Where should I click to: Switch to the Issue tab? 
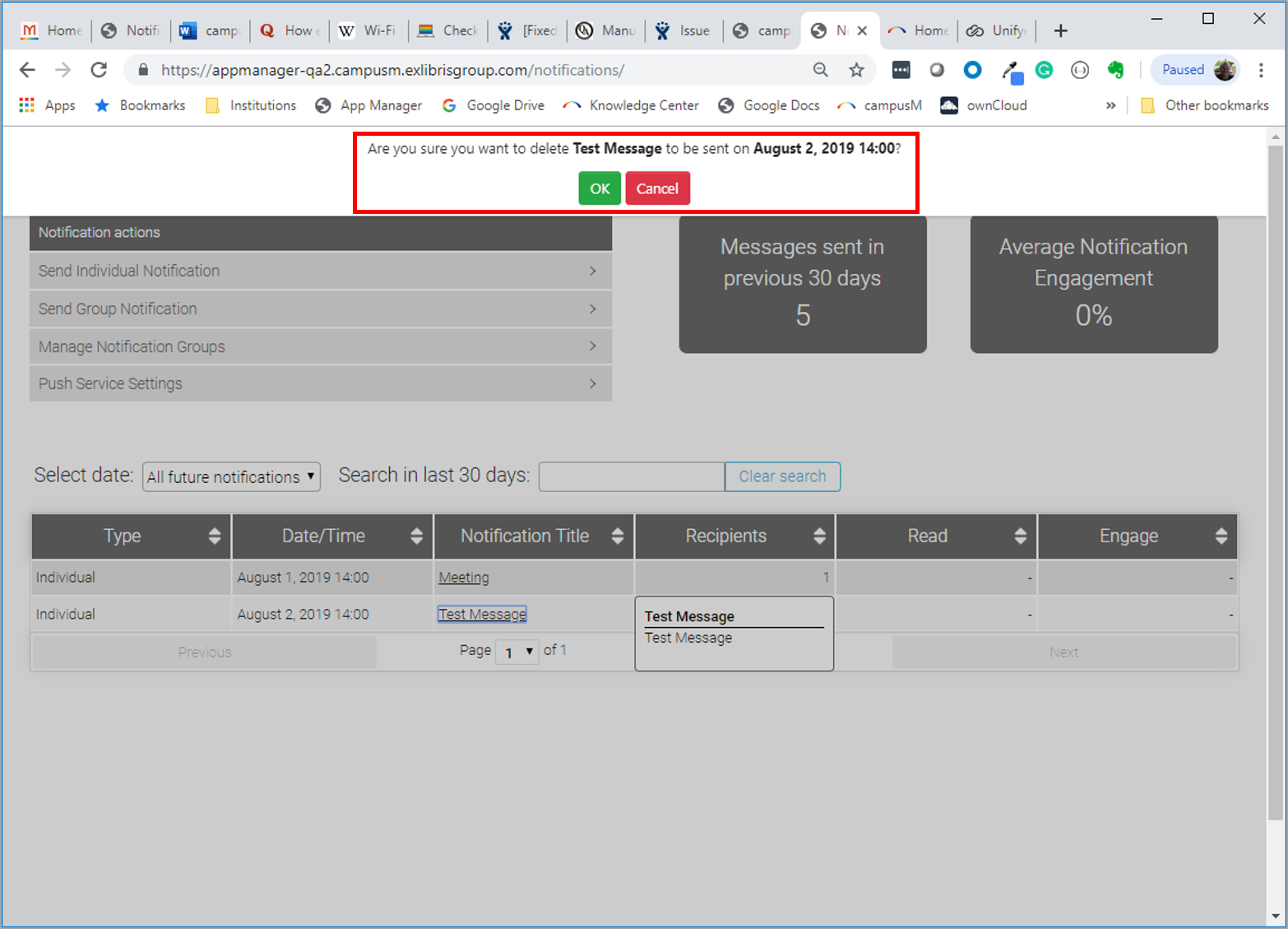pos(684,30)
